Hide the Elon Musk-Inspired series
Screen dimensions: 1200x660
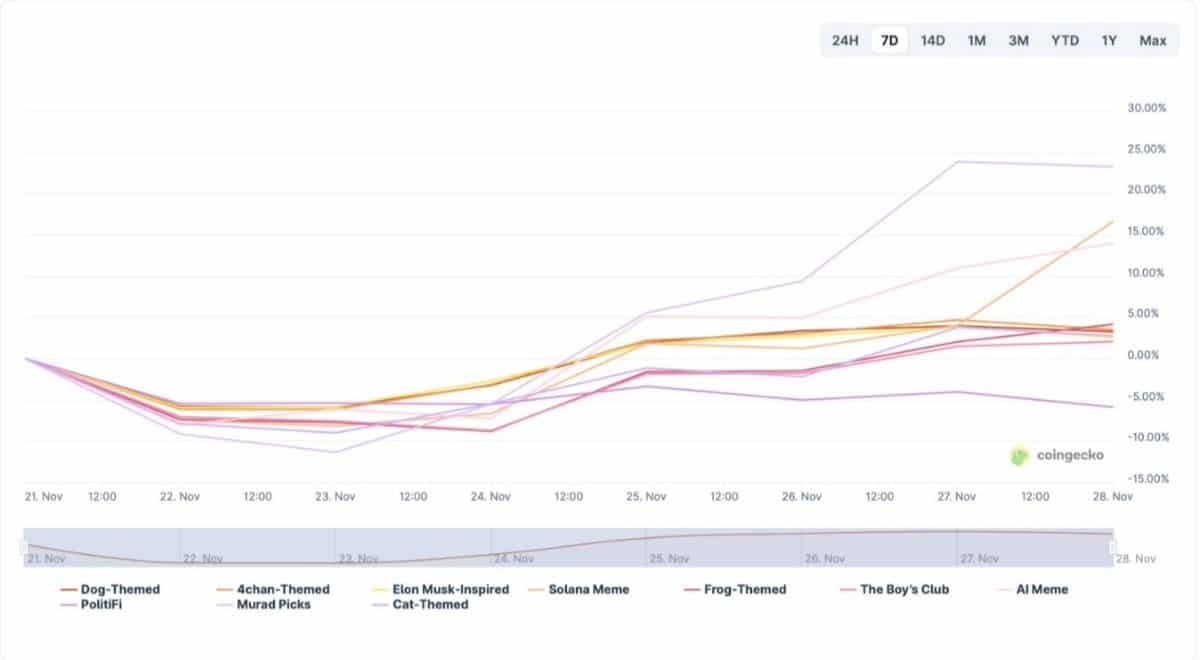[449, 589]
